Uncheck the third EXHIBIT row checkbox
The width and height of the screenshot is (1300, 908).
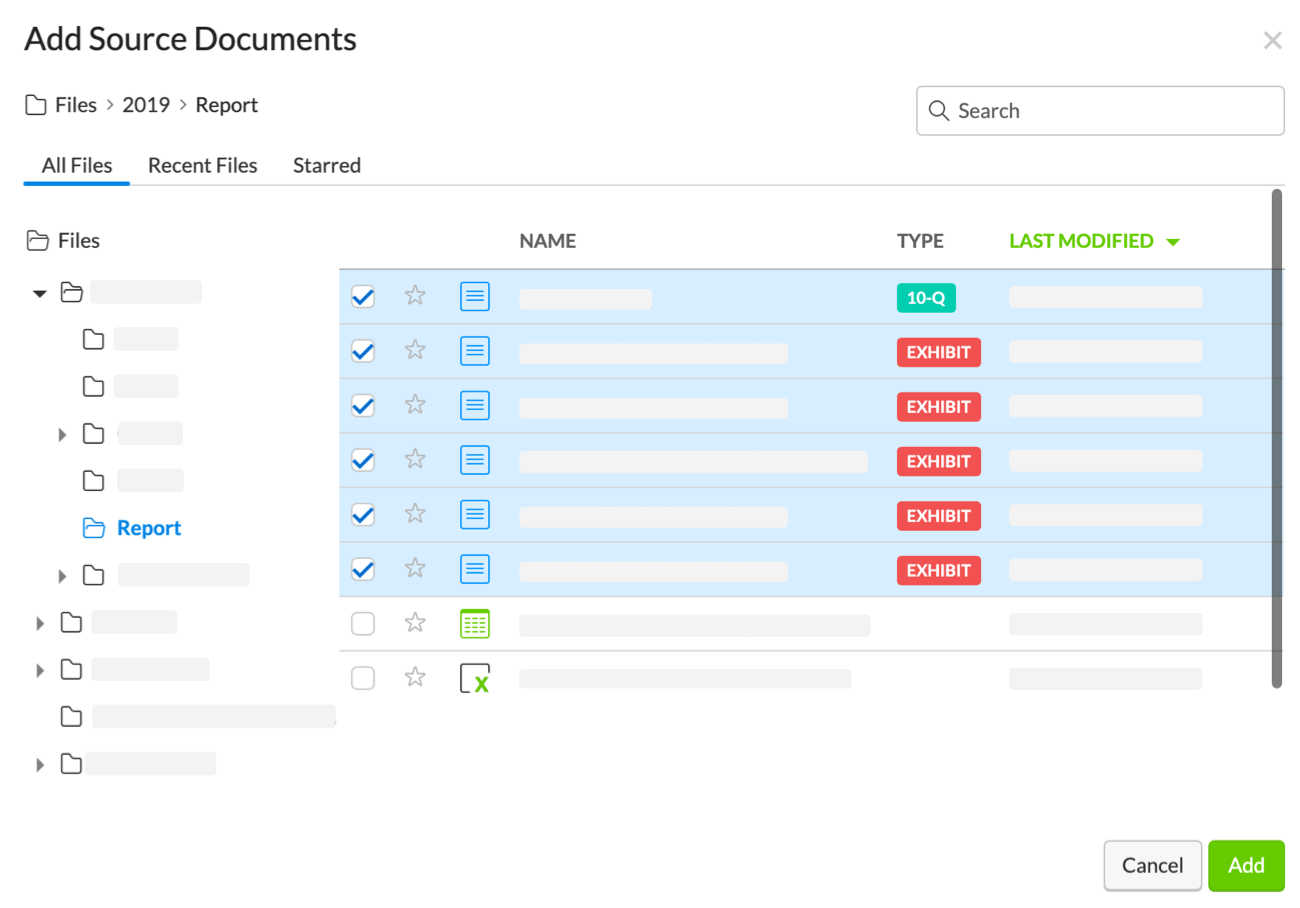(363, 460)
